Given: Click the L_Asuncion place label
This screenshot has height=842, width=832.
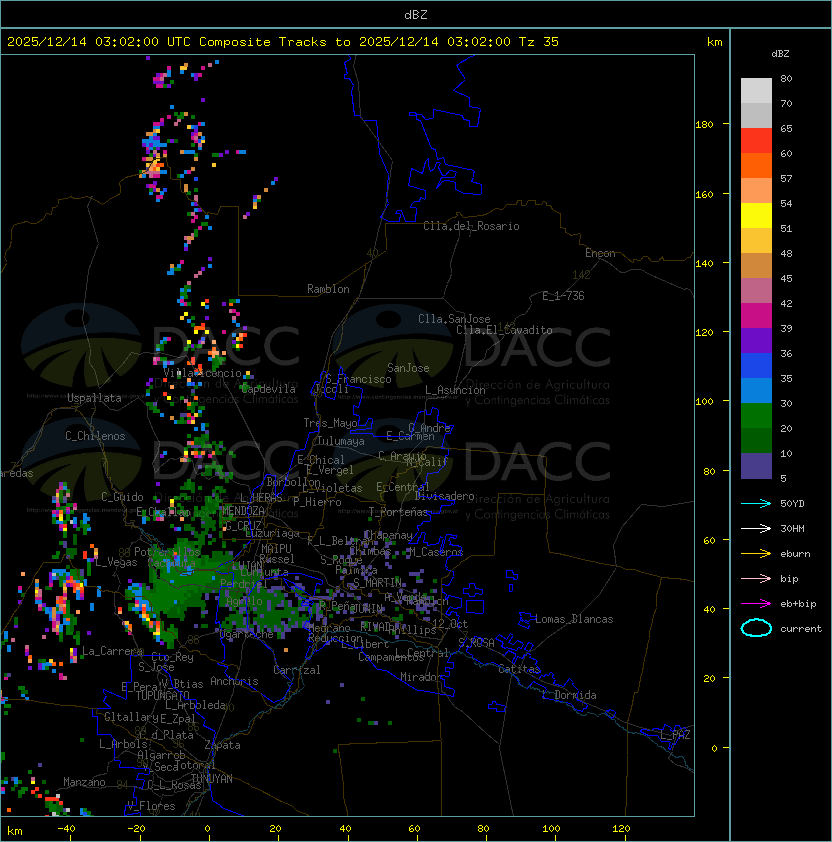Looking at the screenshot, I should click(x=455, y=390).
